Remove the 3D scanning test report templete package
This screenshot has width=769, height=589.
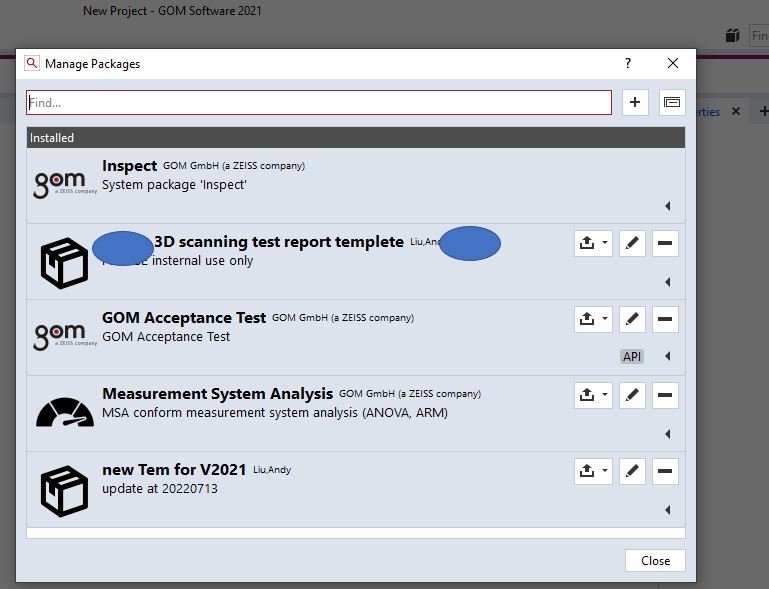pyautogui.click(x=665, y=243)
